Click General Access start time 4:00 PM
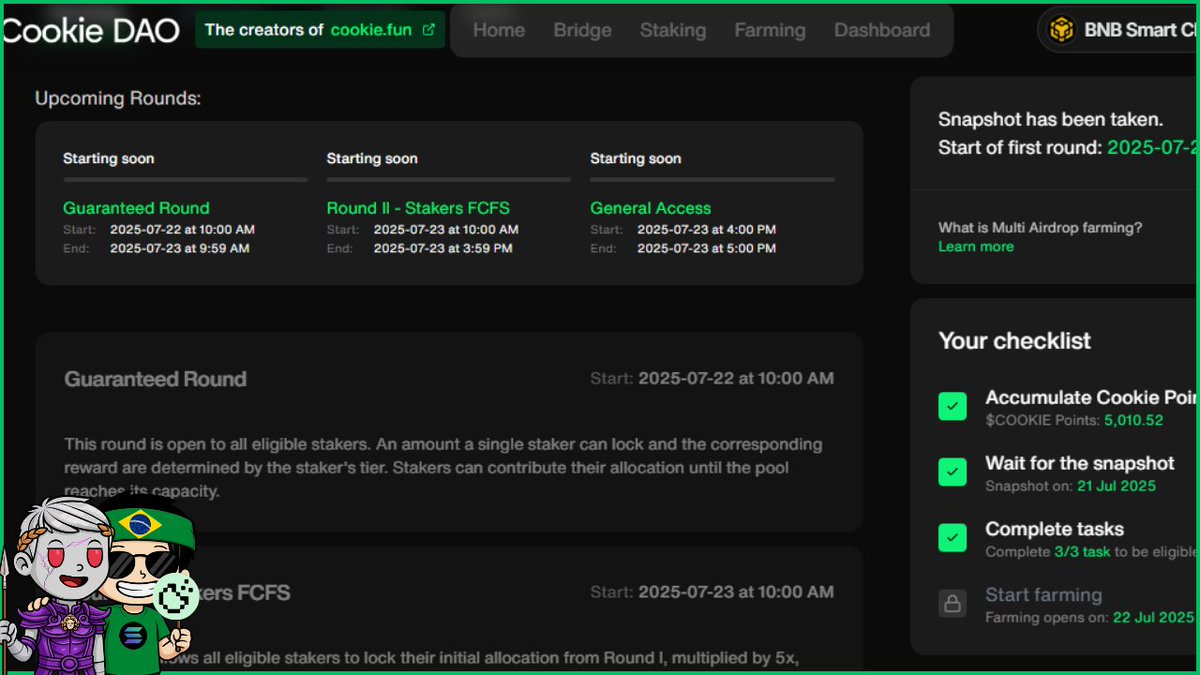1200x675 pixels. 706,230
